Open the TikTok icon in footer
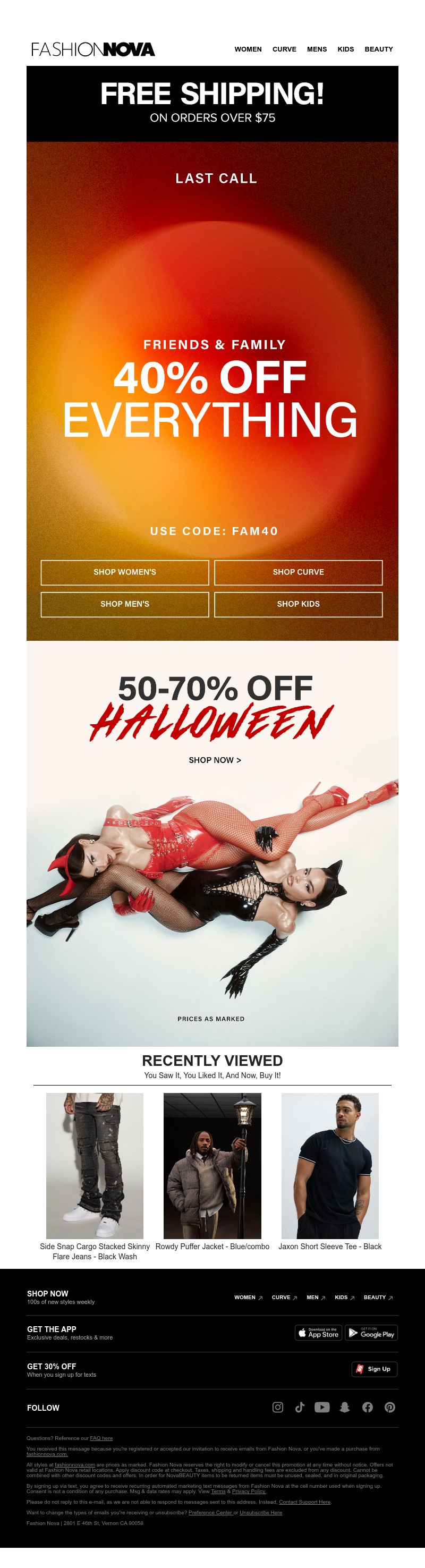 [x=300, y=1406]
